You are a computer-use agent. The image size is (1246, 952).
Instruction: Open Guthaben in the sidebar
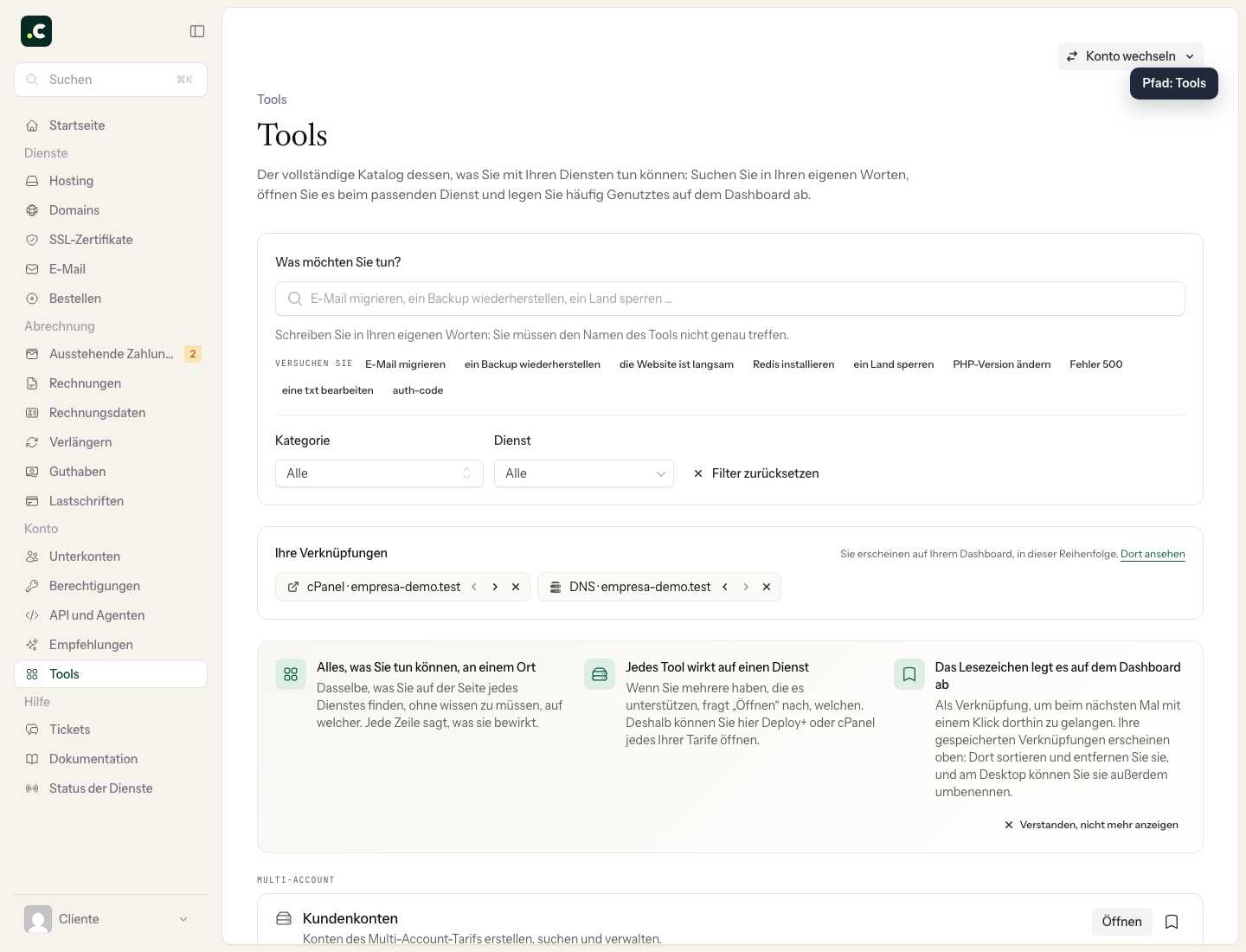tap(111, 472)
